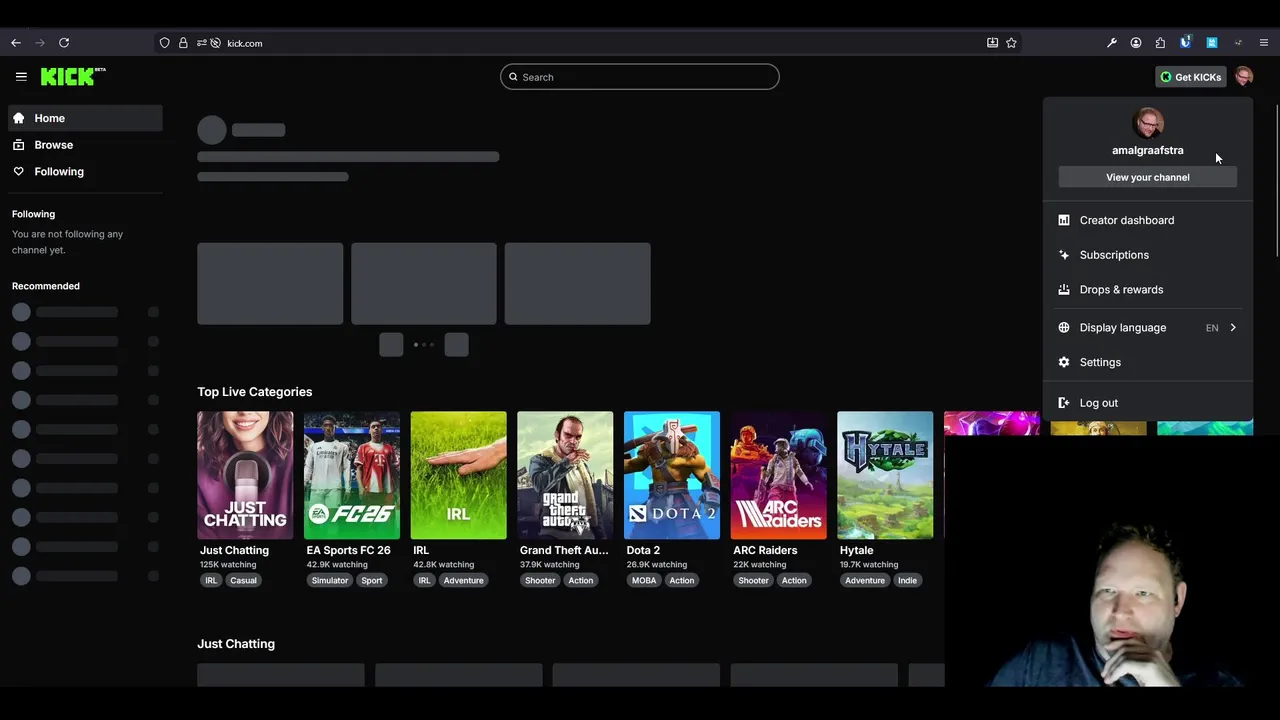
Task: Click Hytale category title text
Action: 857,551
